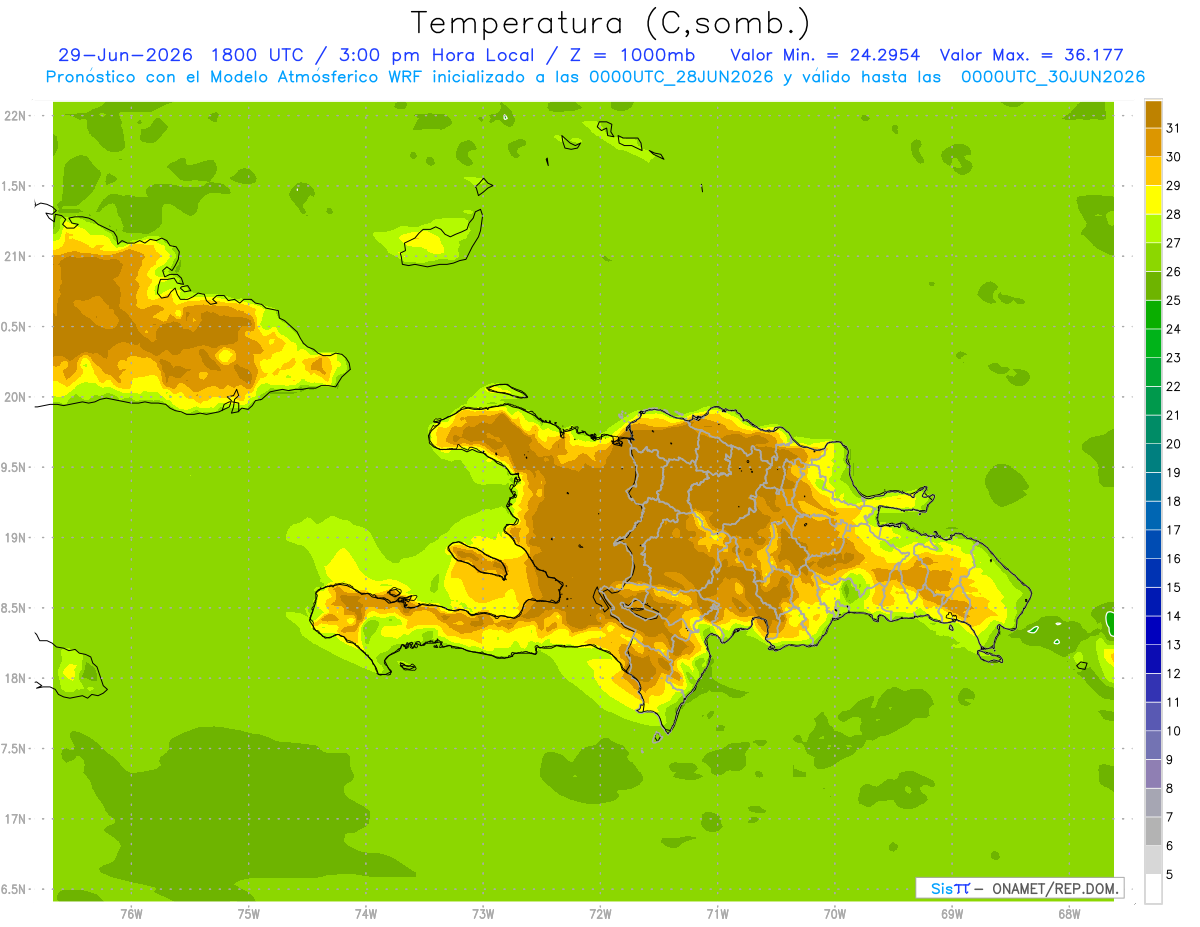Click the '74W' longitude axis label
Viewport: 1200px width, 927px height.
(x=365, y=913)
